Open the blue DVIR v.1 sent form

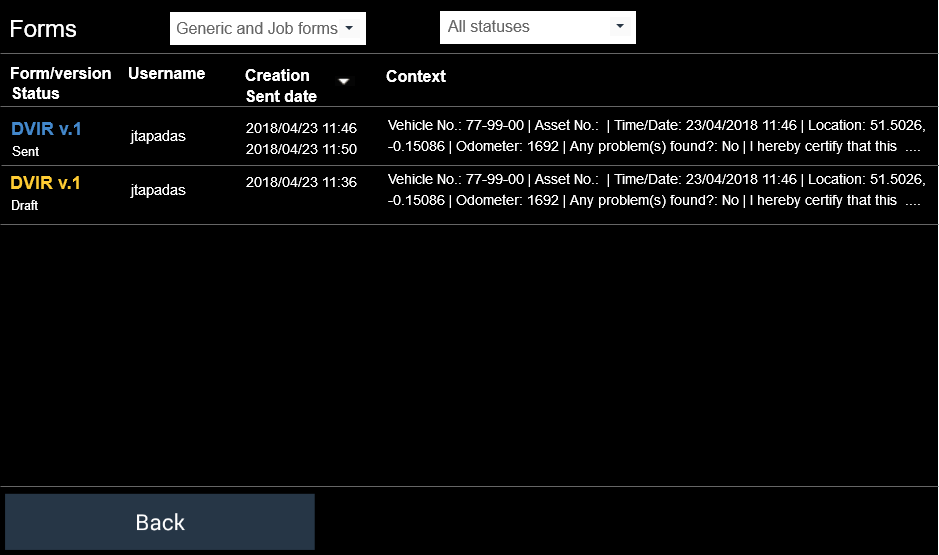tap(46, 129)
